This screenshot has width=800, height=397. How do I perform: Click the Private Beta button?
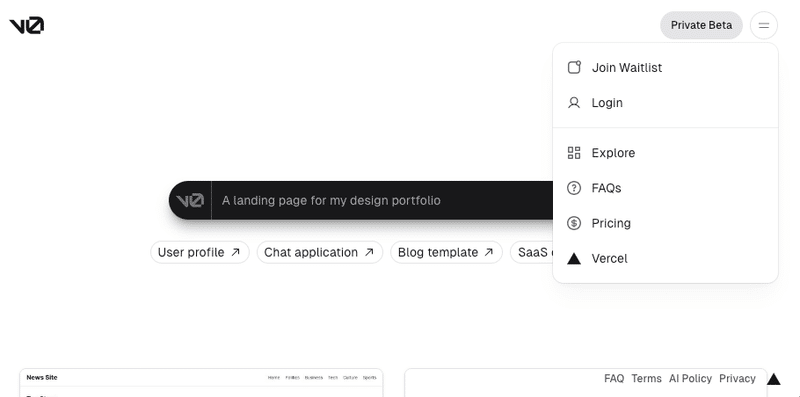pyautogui.click(x=701, y=25)
